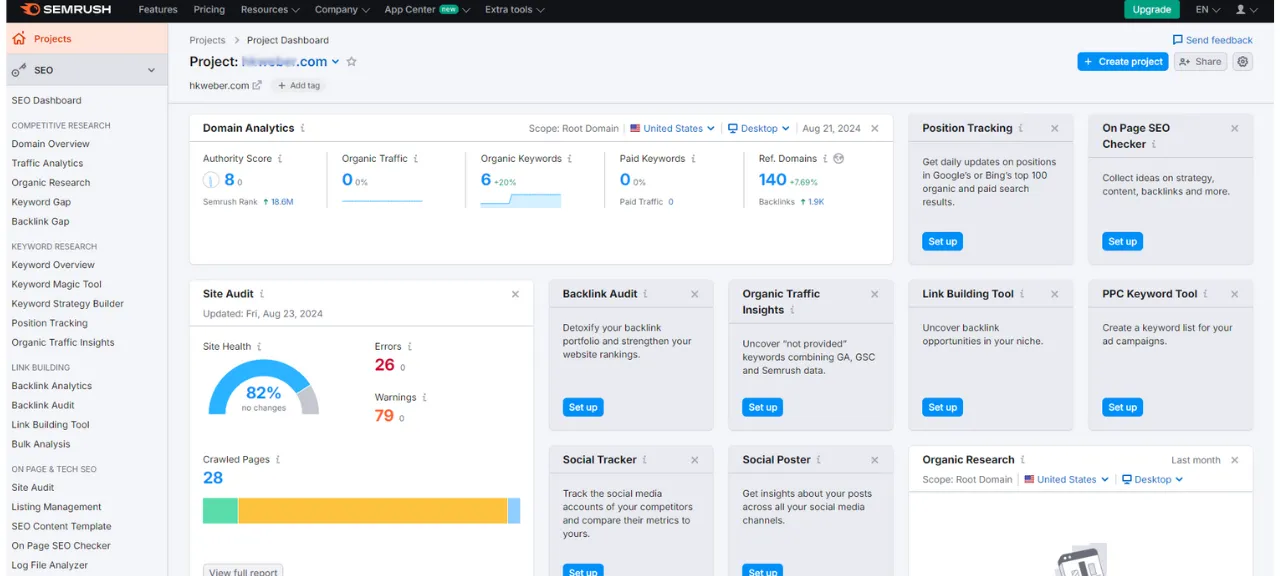Show Paid Keywords info tooltip

[x=693, y=159]
